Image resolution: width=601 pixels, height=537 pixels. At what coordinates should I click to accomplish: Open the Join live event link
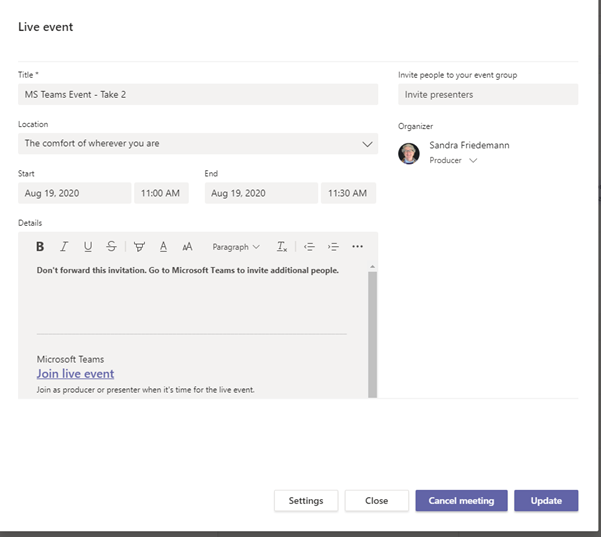point(75,374)
